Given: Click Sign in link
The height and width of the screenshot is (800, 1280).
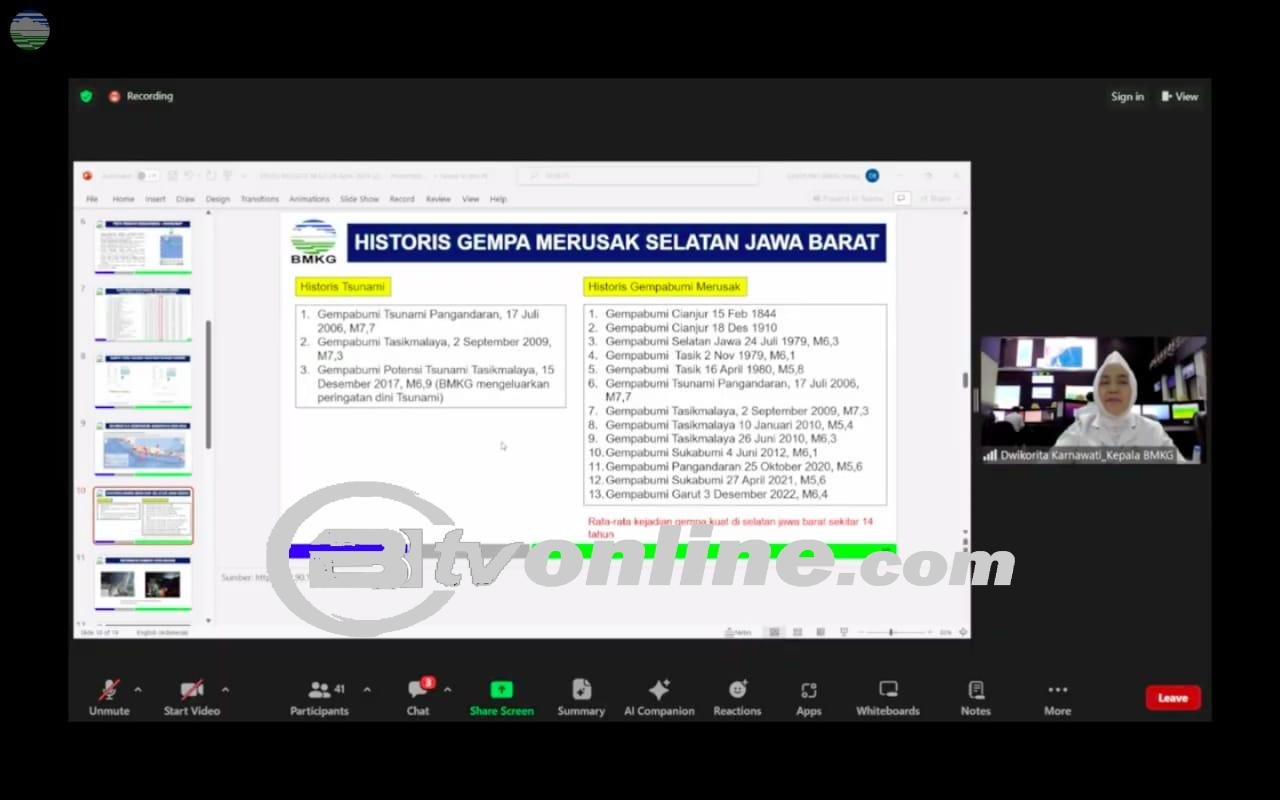Looking at the screenshot, I should [1127, 97].
